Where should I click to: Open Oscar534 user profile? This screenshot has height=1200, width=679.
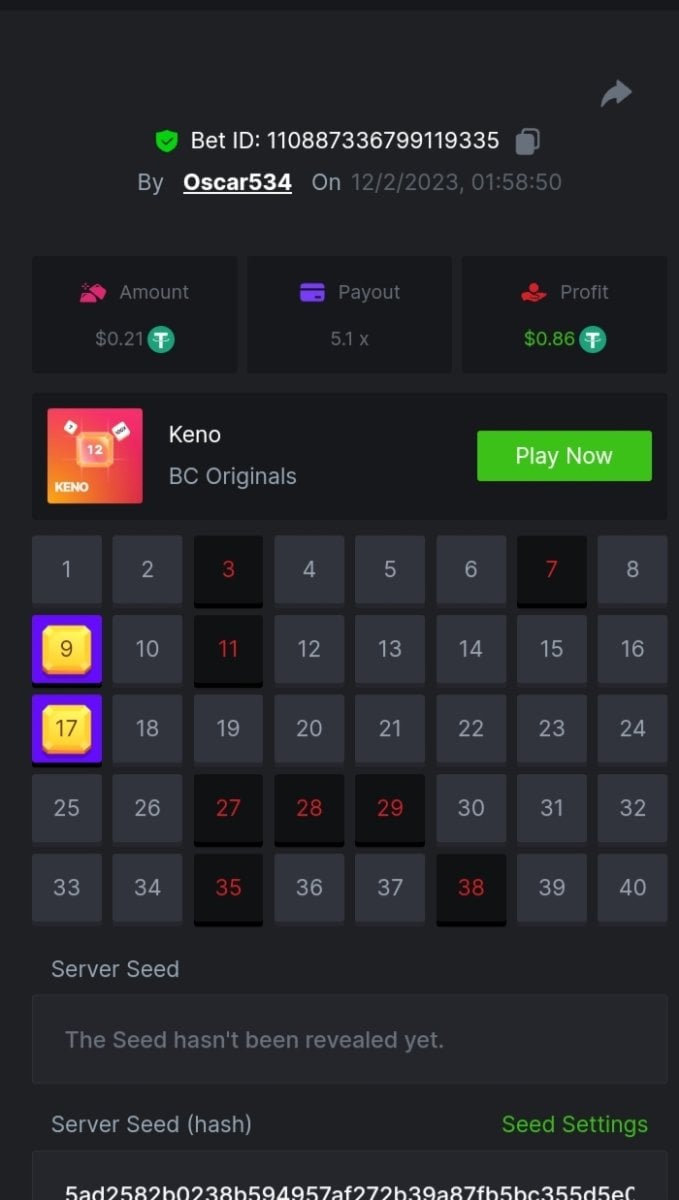pyautogui.click(x=237, y=182)
